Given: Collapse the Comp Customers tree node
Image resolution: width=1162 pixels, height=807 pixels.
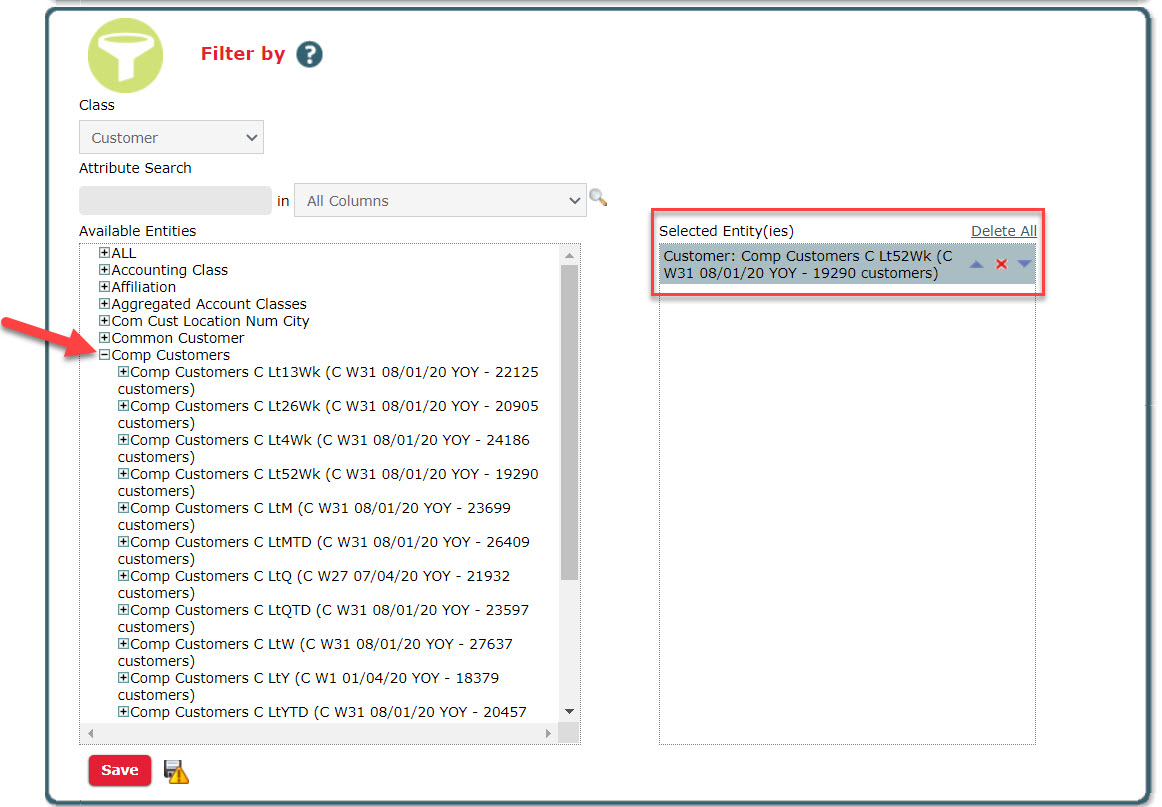Looking at the screenshot, I should tap(104, 355).
